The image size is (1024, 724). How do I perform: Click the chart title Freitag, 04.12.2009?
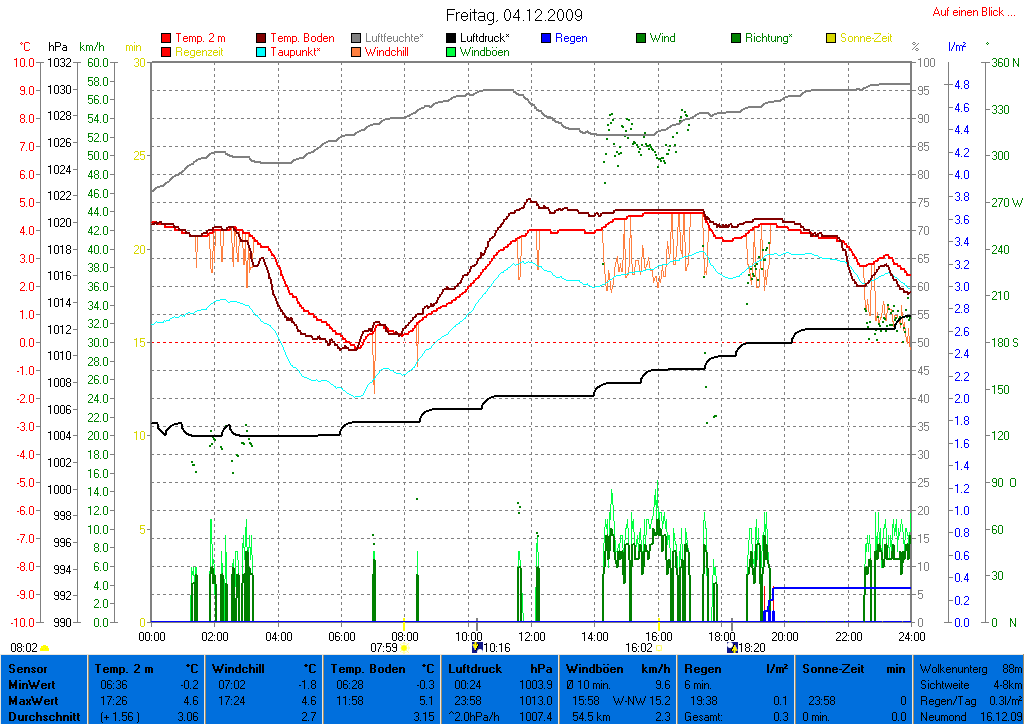point(513,16)
